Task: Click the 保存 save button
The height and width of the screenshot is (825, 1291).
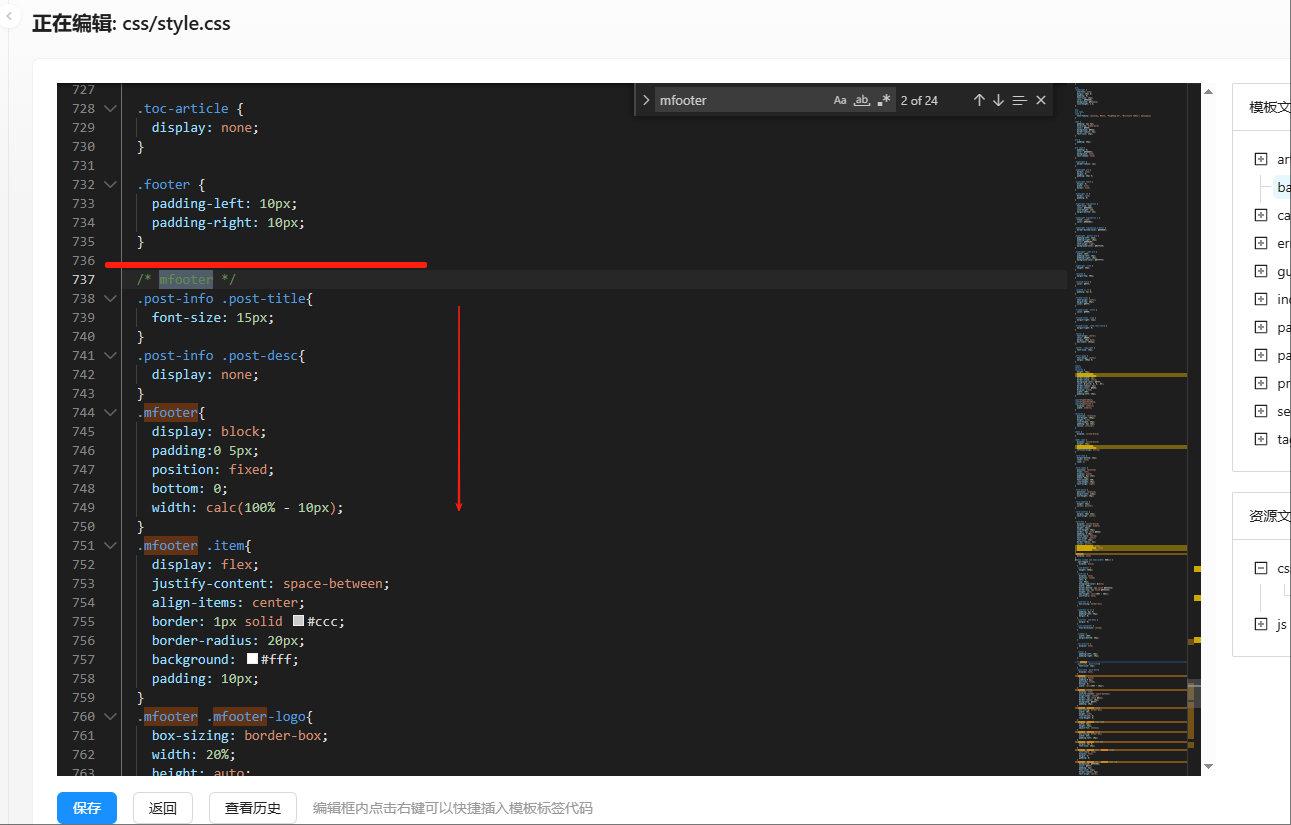Action: point(87,808)
